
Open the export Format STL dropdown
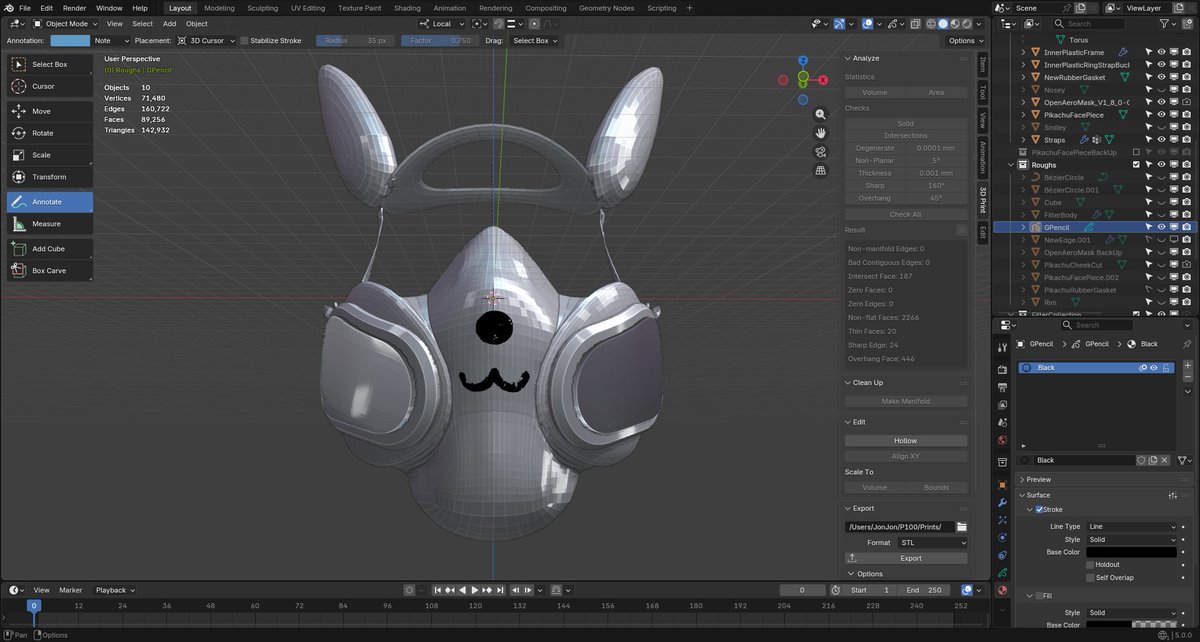pos(931,543)
